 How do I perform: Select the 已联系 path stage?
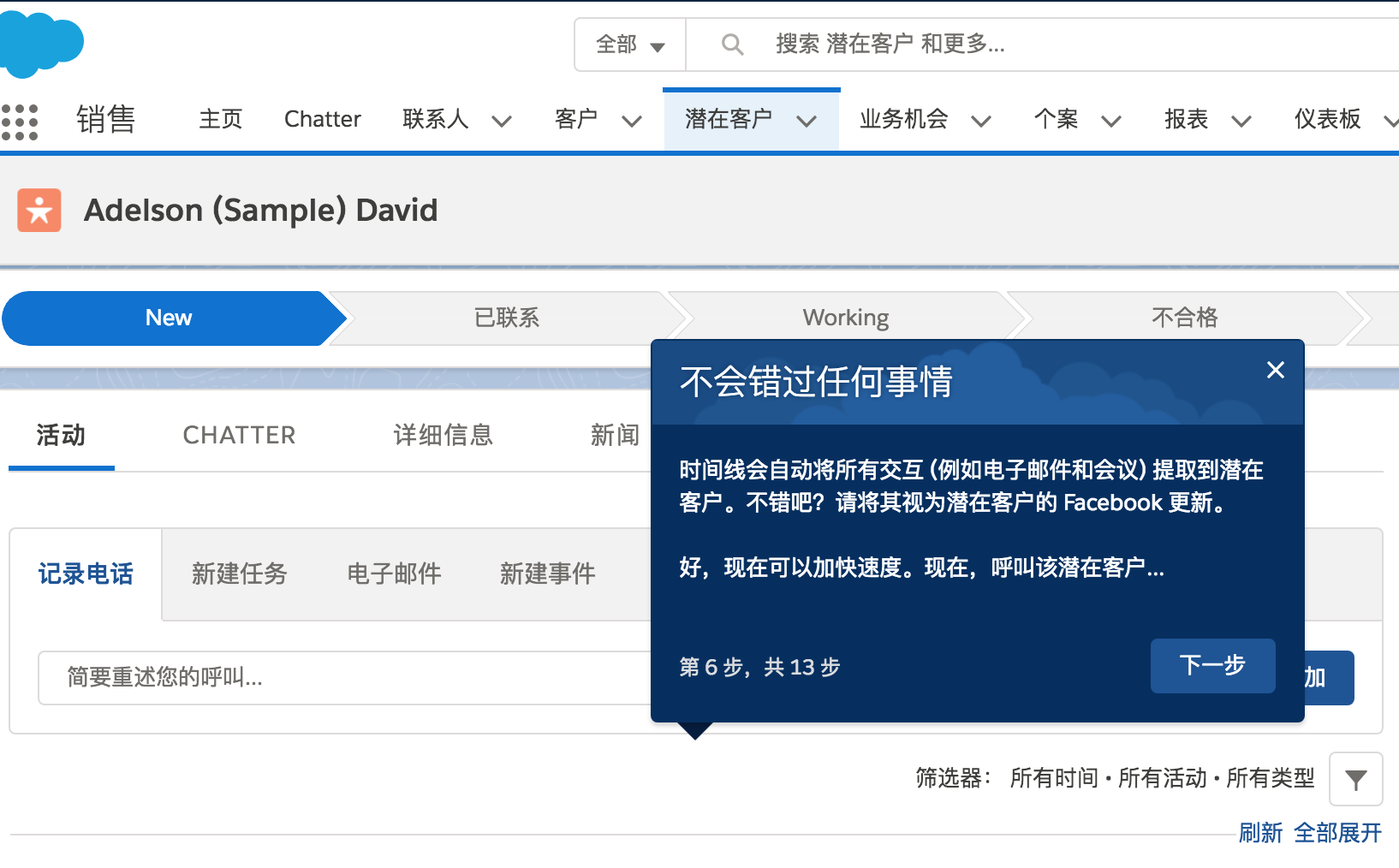(x=507, y=318)
